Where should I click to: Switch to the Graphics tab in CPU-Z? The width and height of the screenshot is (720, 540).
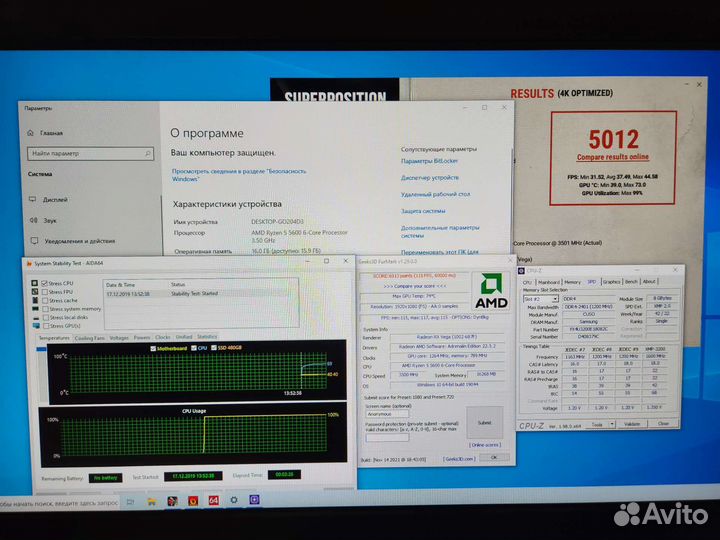[x=610, y=282]
